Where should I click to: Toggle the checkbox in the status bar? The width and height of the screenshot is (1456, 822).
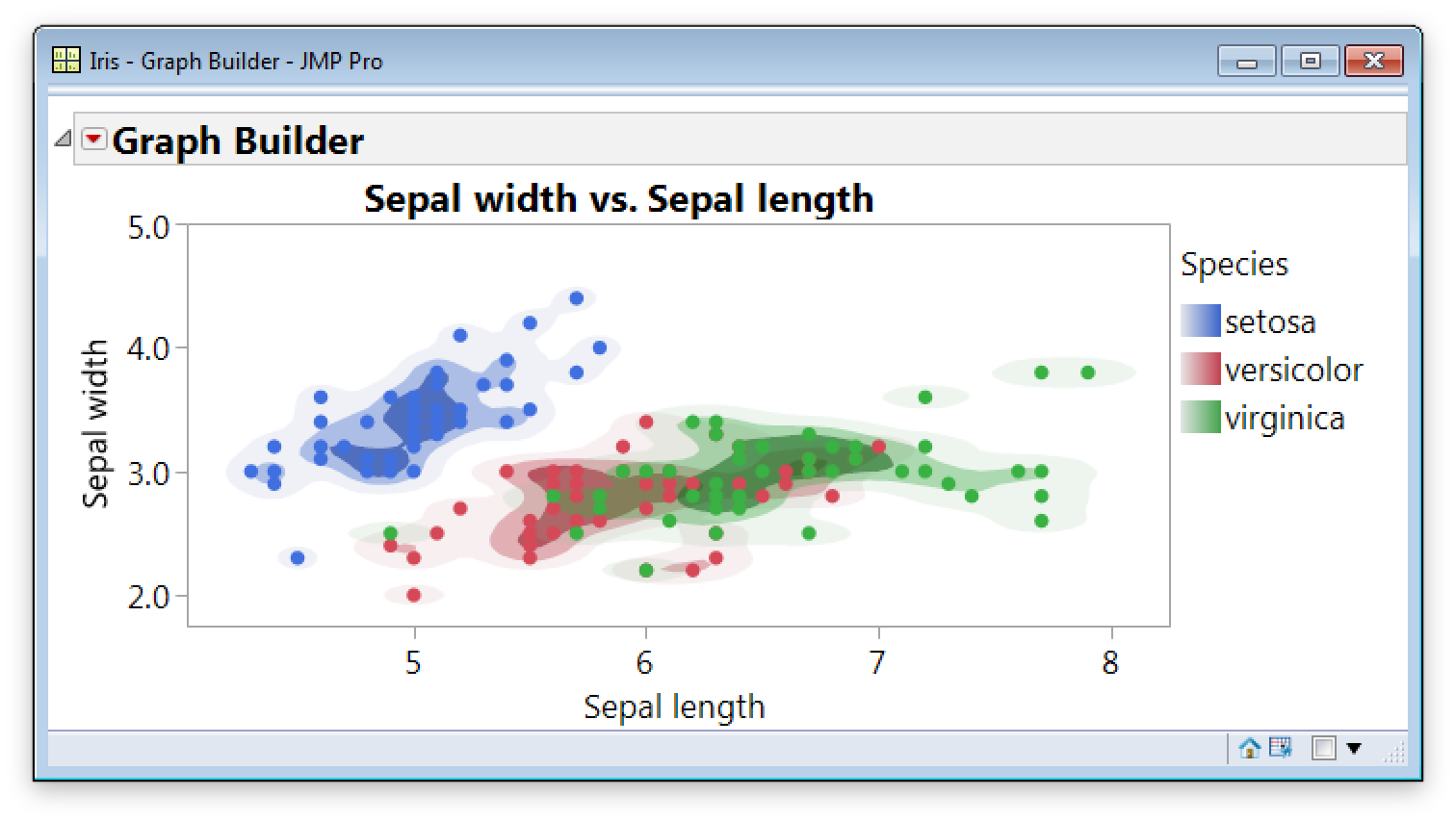(1324, 748)
